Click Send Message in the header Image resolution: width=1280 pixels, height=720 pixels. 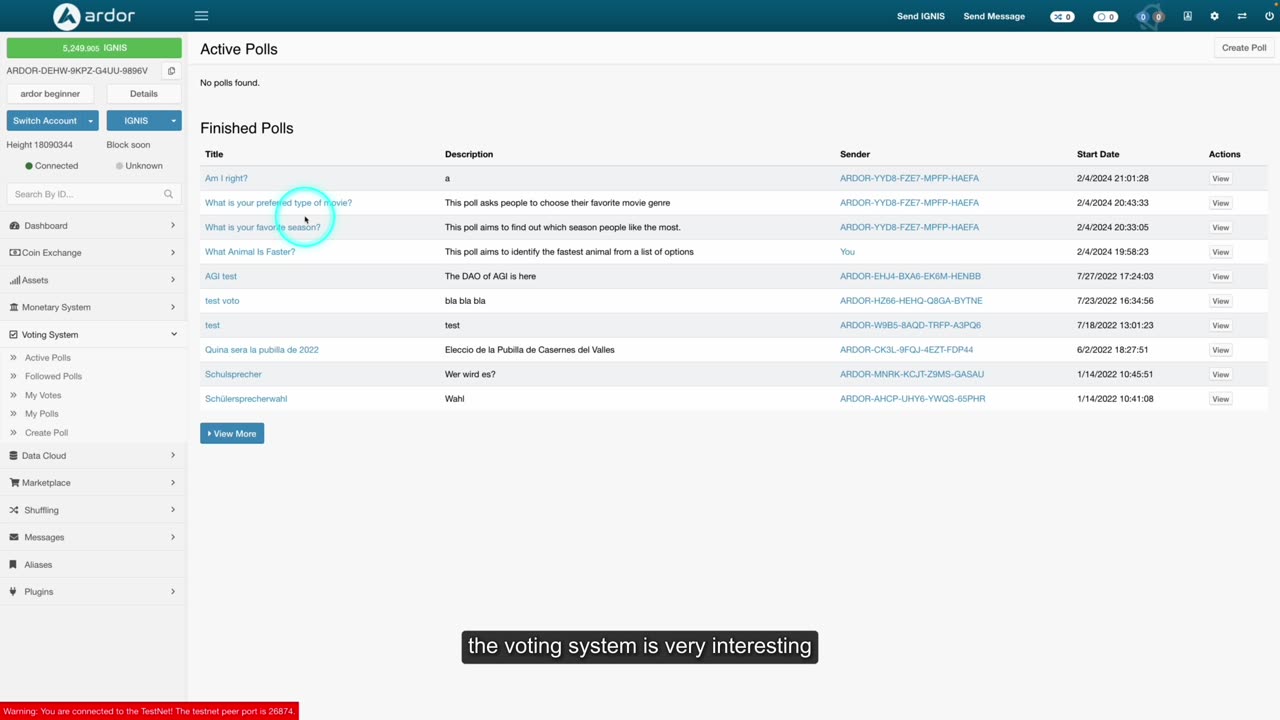pyautogui.click(x=994, y=16)
